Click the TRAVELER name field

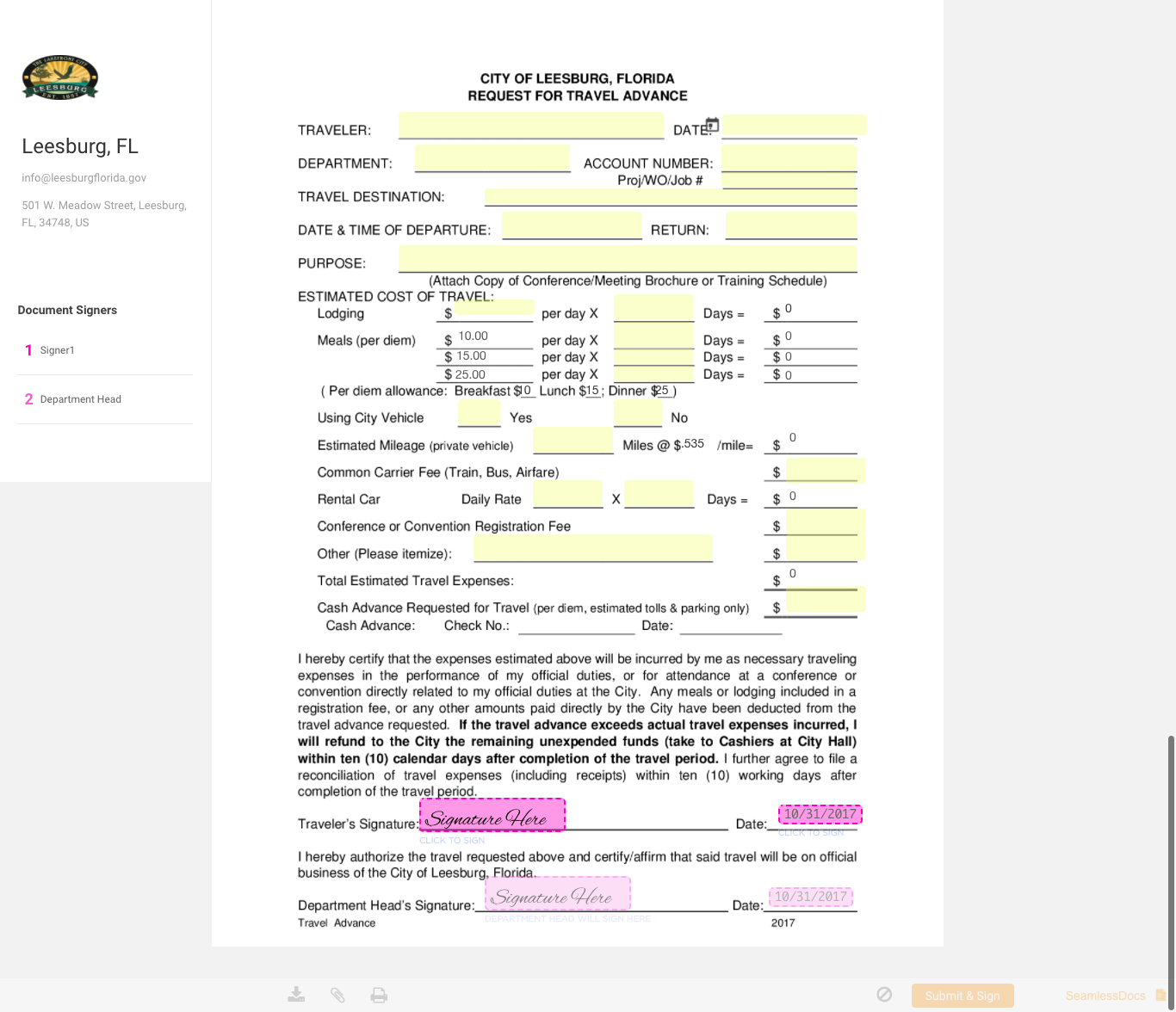(531, 125)
